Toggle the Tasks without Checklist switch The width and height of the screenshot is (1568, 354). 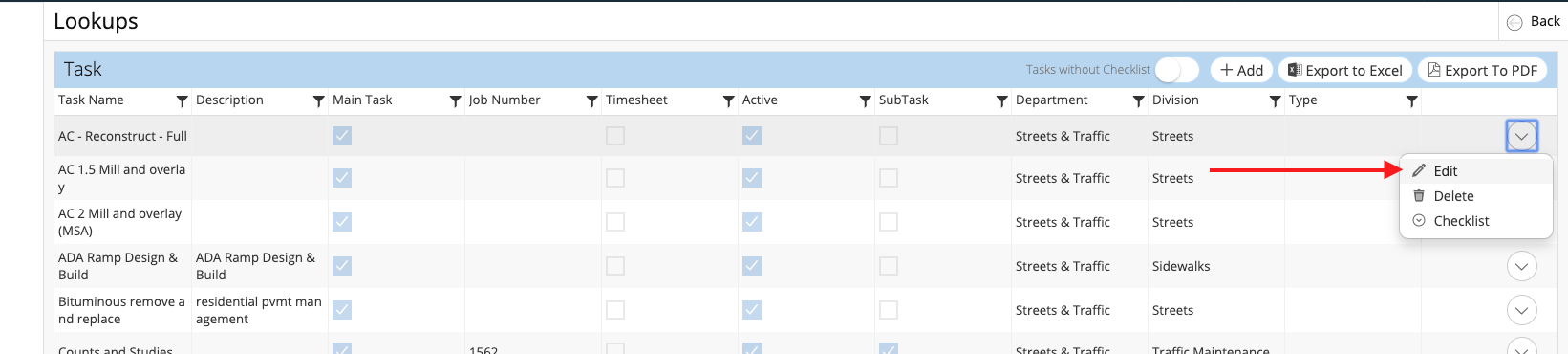1176,70
